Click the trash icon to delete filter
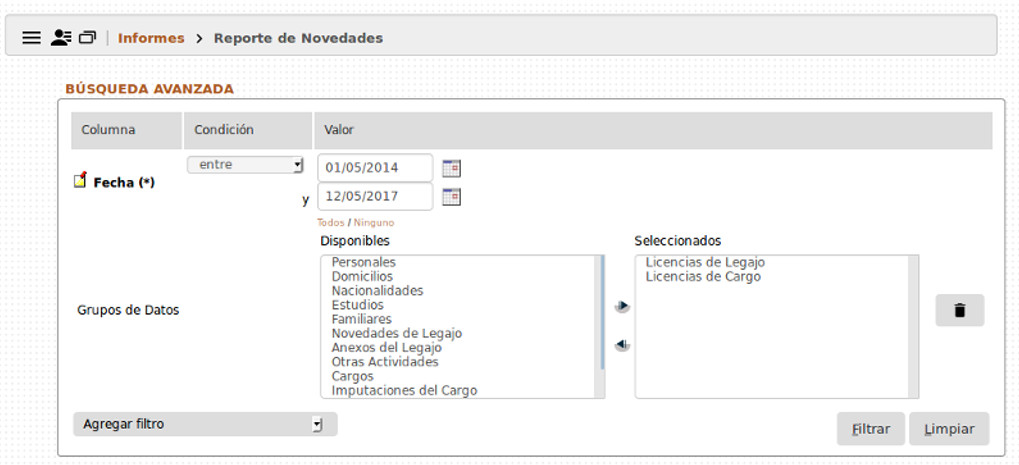The width and height of the screenshot is (1019, 465). [x=959, y=310]
